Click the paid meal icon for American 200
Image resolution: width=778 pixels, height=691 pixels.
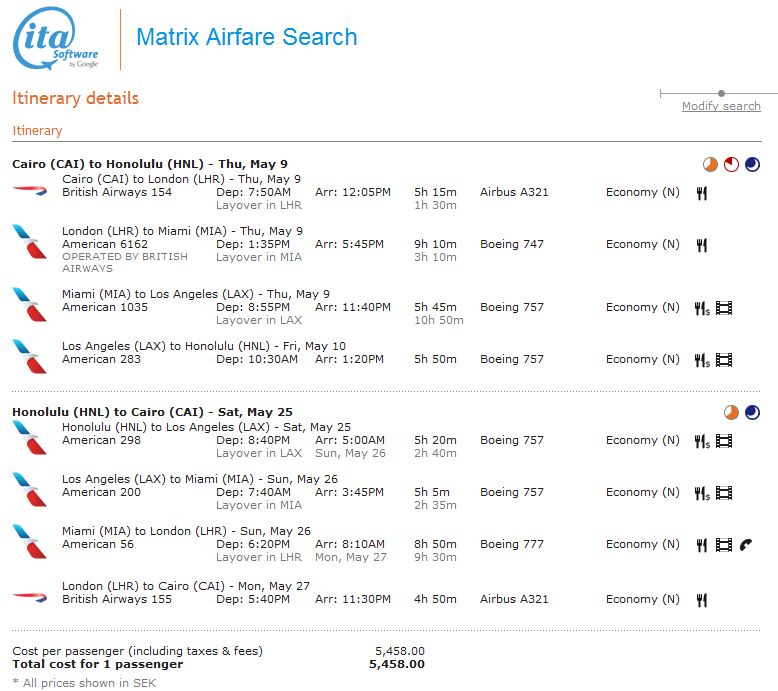pyautogui.click(x=702, y=493)
